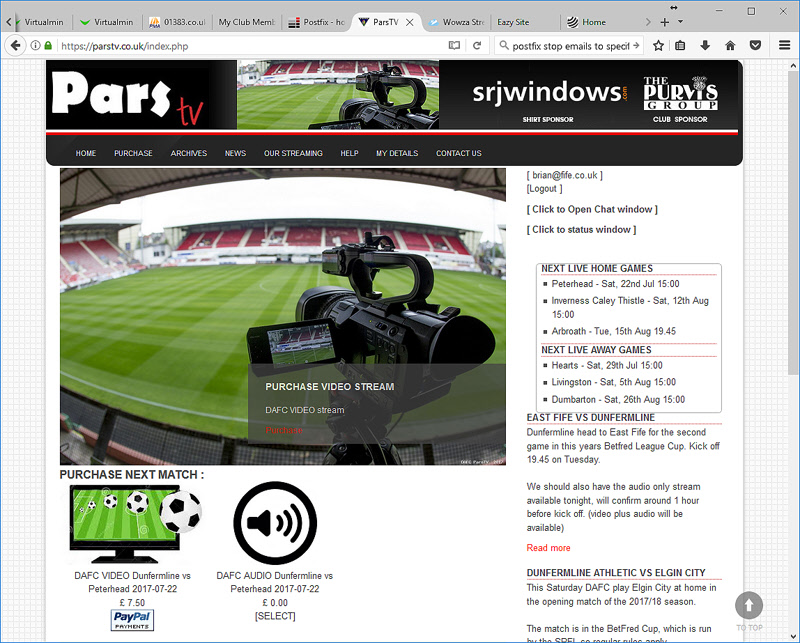The width and height of the screenshot is (800, 643).
Task: Click Hearts - Sat, 29th Jul 15:00
Action: click(607, 365)
